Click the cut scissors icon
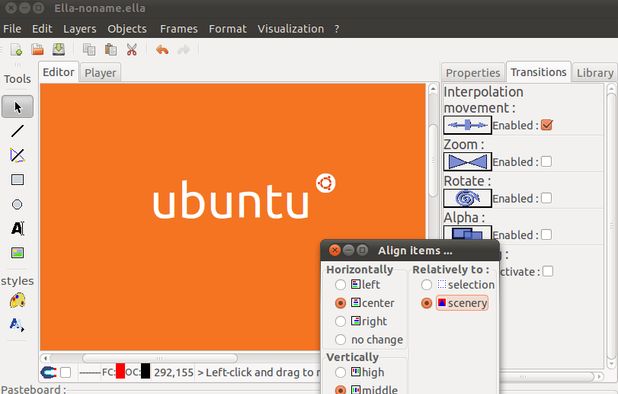This screenshot has width=618, height=394. (132, 50)
